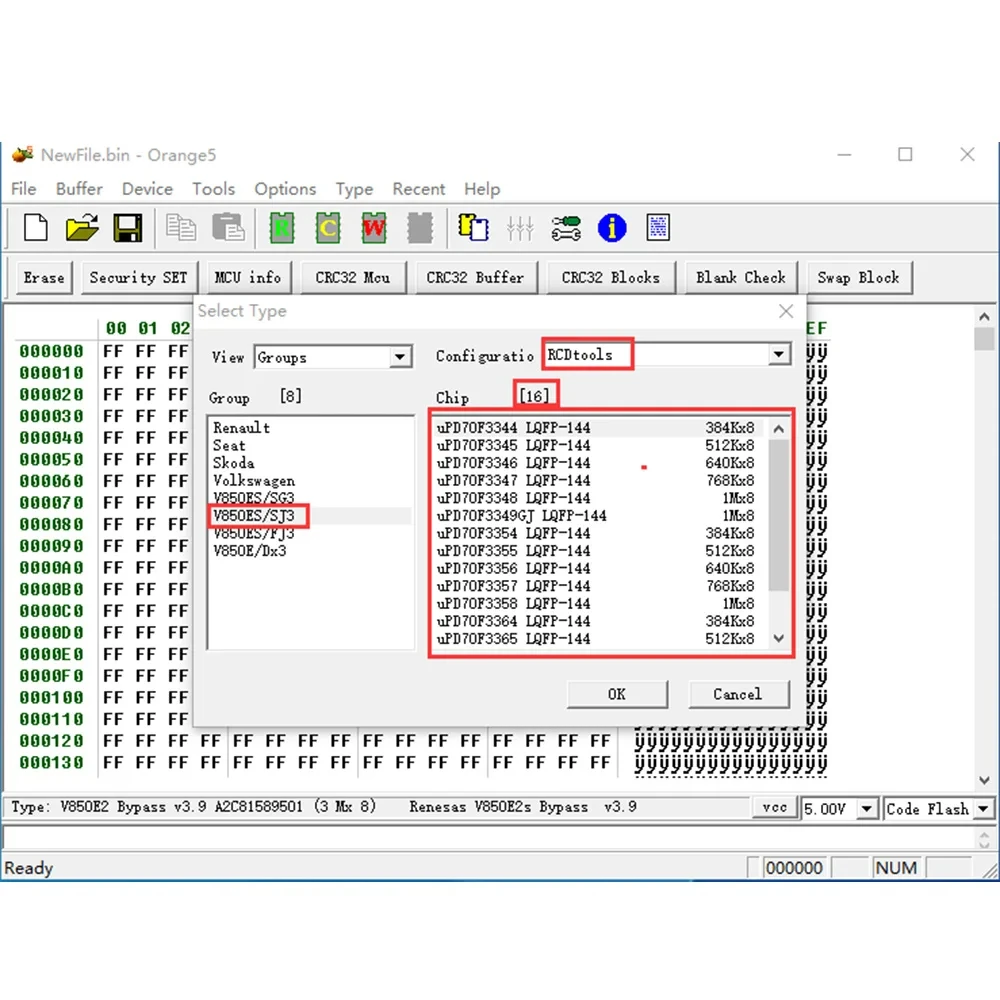The height and width of the screenshot is (1000, 1000).
Task: Click the Swap Block button
Action: click(859, 277)
